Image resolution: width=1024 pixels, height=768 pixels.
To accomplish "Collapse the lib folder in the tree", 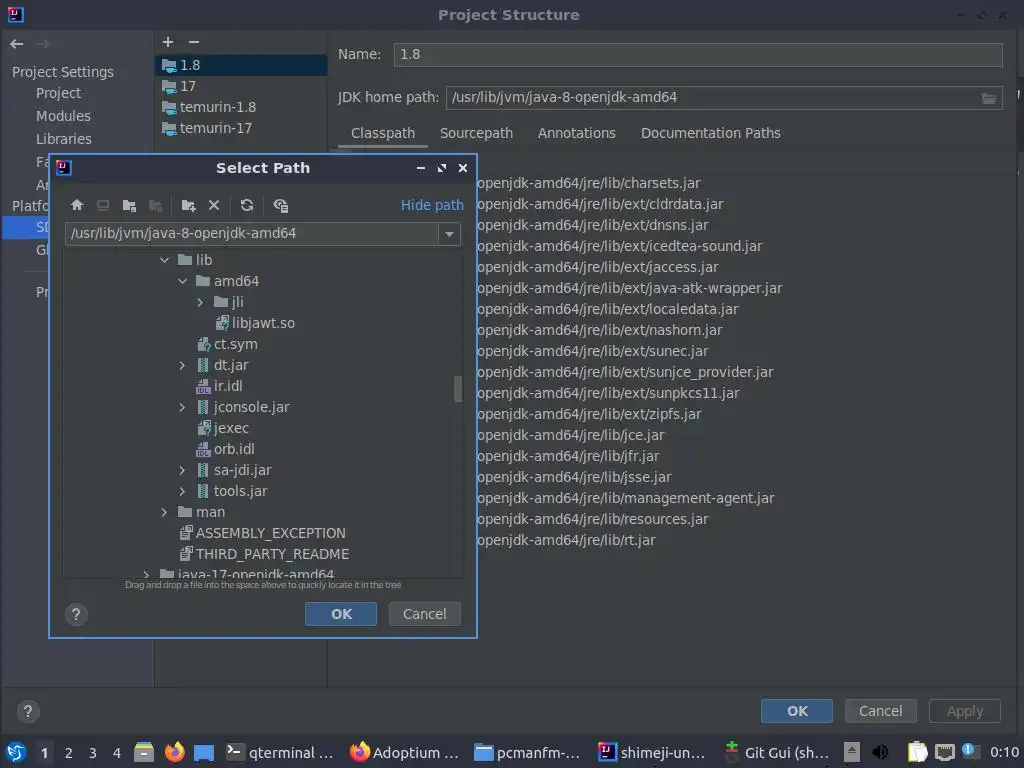I will [x=165, y=260].
